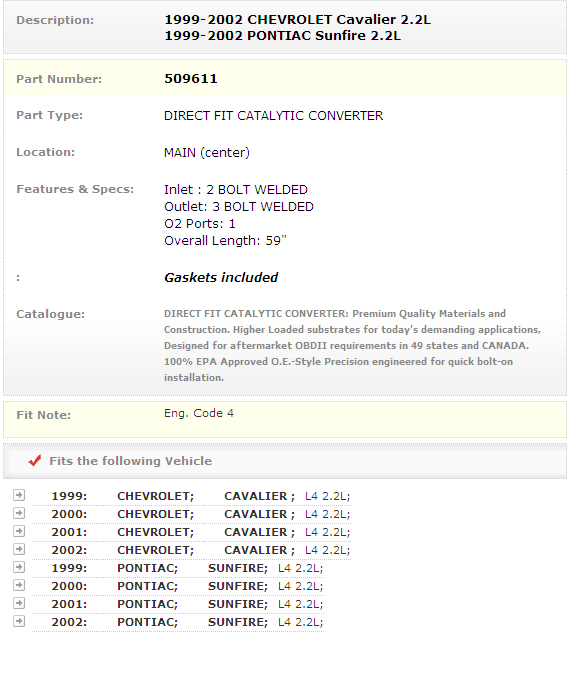Click arrow icon beside 1999 Pontiac Sunfire
570x676 pixels.
(x=19, y=567)
